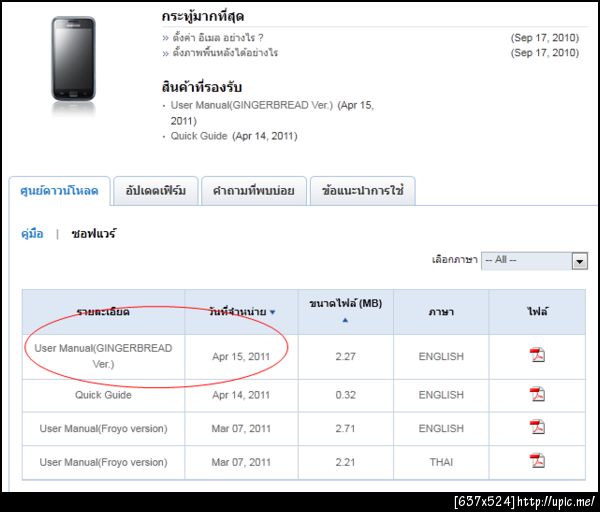Open the top Quick Guide link
Image resolution: width=600 pixels, height=512 pixels.
pyautogui.click(x=199, y=136)
